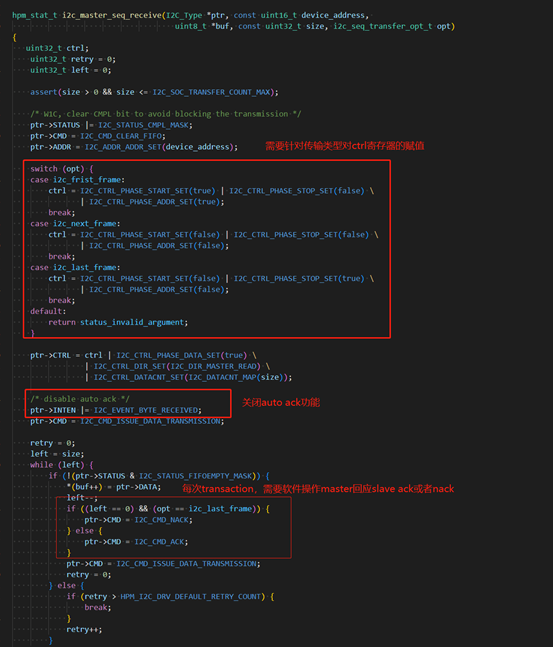Click the red annotation about ctrl register
The image size is (553, 647).
pyautogui.click(x=345, y=146)
